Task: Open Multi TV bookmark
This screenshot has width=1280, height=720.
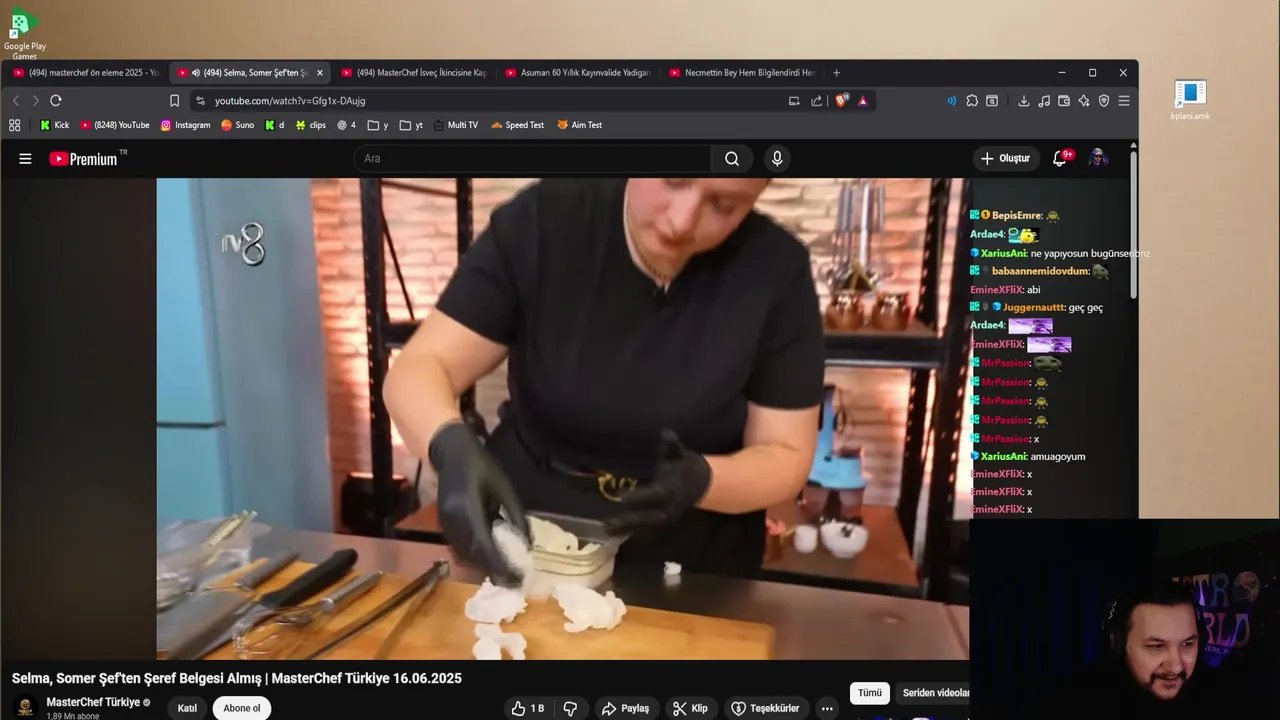Action: pyautogui.click(x=455, y=125)
